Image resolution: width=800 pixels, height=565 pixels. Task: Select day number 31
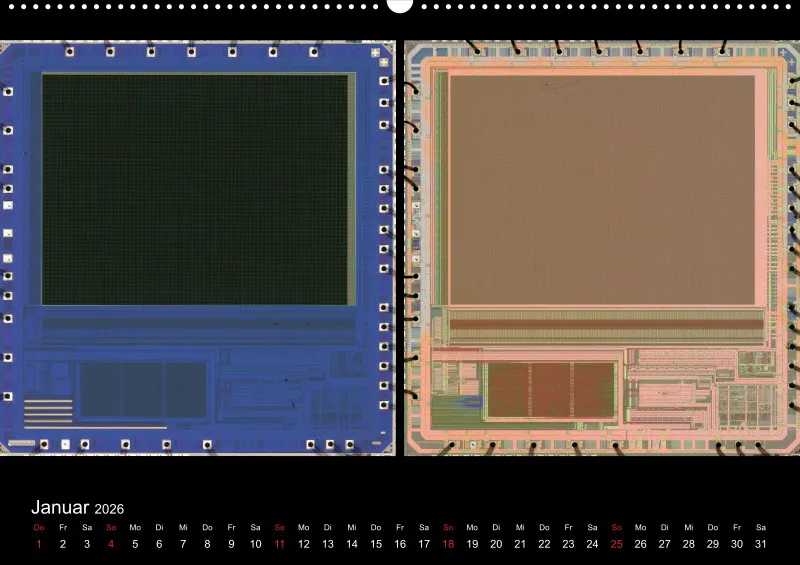coord(761,544)
